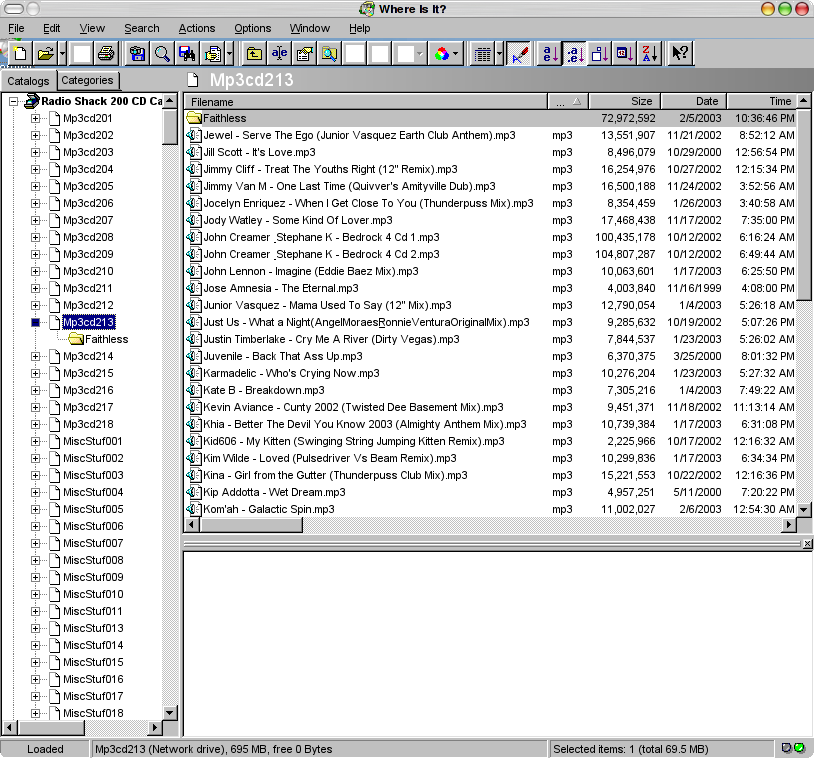Switch to the Categories tab
Image resolution: width=814 pixels, height=758 pixels.
click(x=87, y=80)
